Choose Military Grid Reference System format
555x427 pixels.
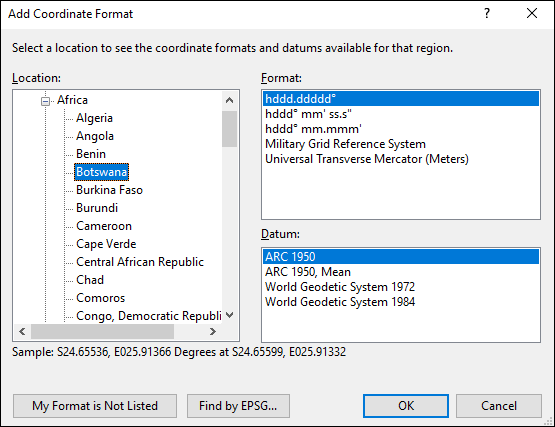(x=401, y=144)
